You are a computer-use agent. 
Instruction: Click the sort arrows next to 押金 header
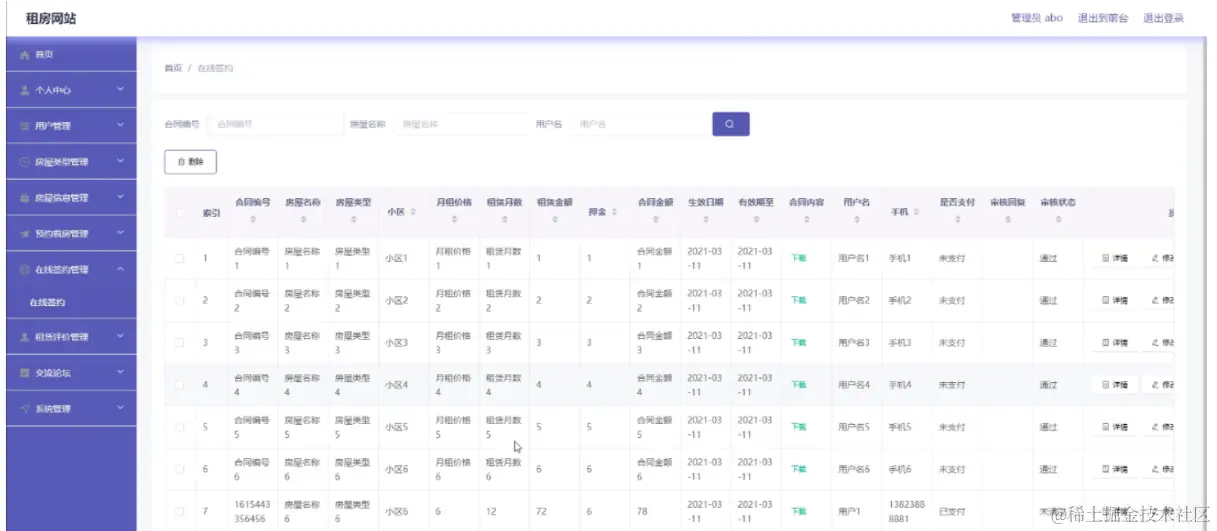613,212
